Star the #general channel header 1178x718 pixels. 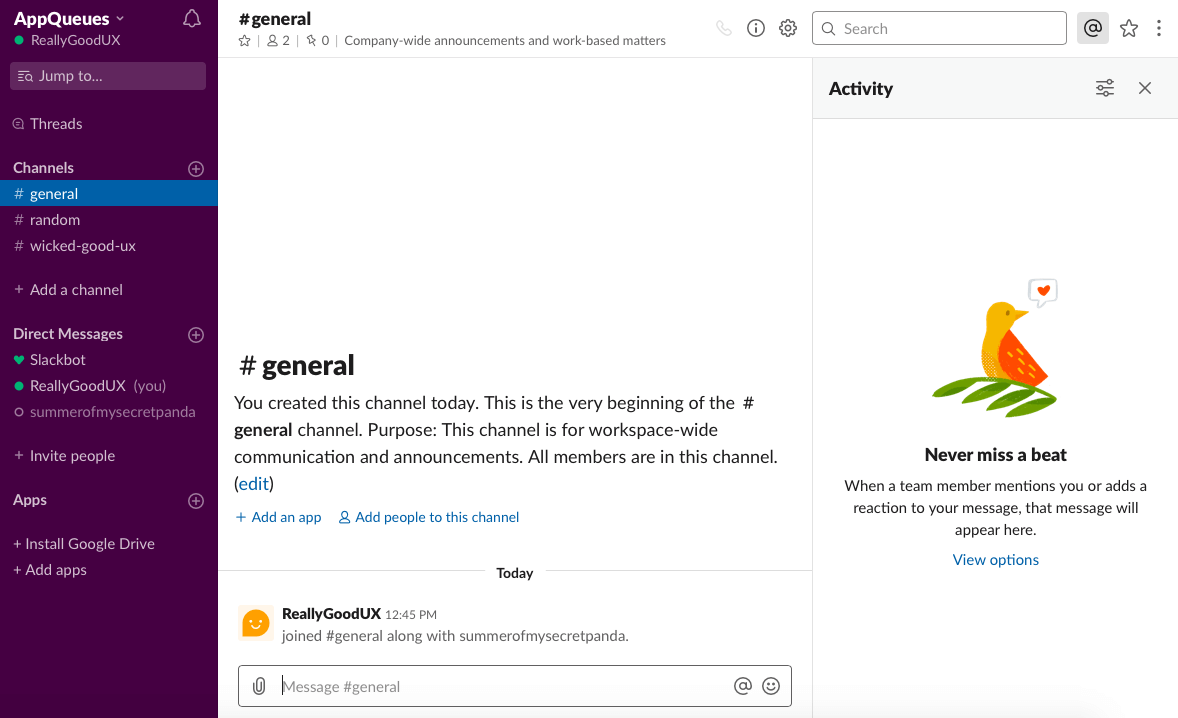[x=244, y=41]
